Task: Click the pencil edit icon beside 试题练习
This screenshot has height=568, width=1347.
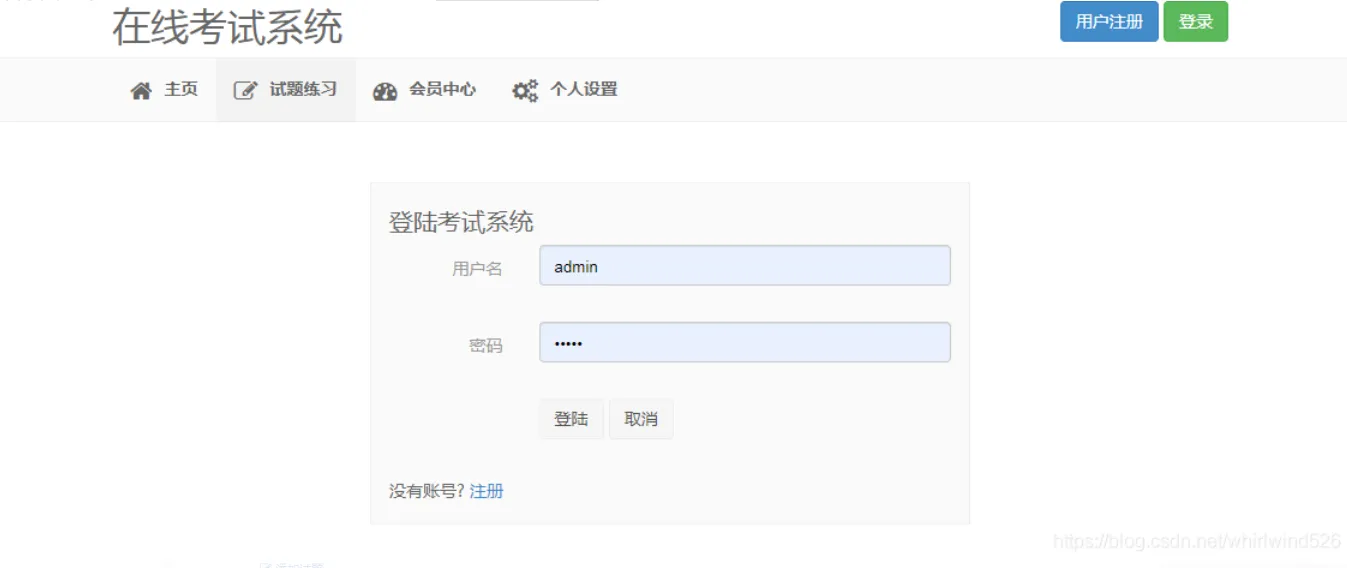Action: click(245, 91)
